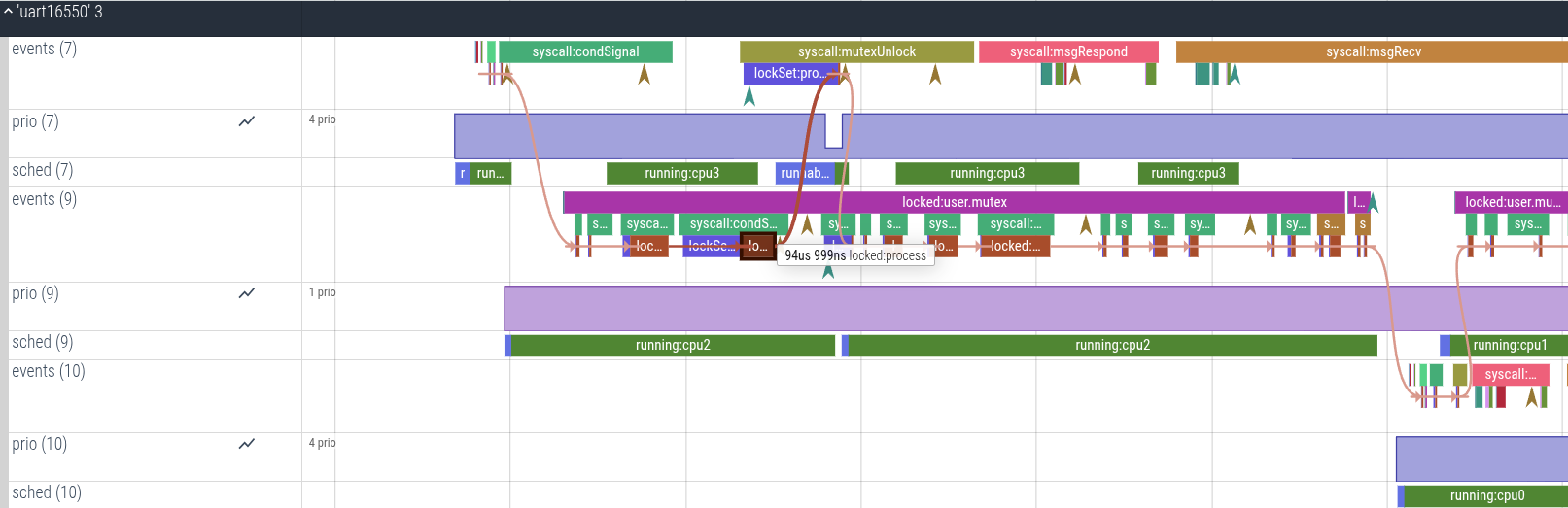Select the syscall:msgRespond slice

click(x=1068, y=51)
